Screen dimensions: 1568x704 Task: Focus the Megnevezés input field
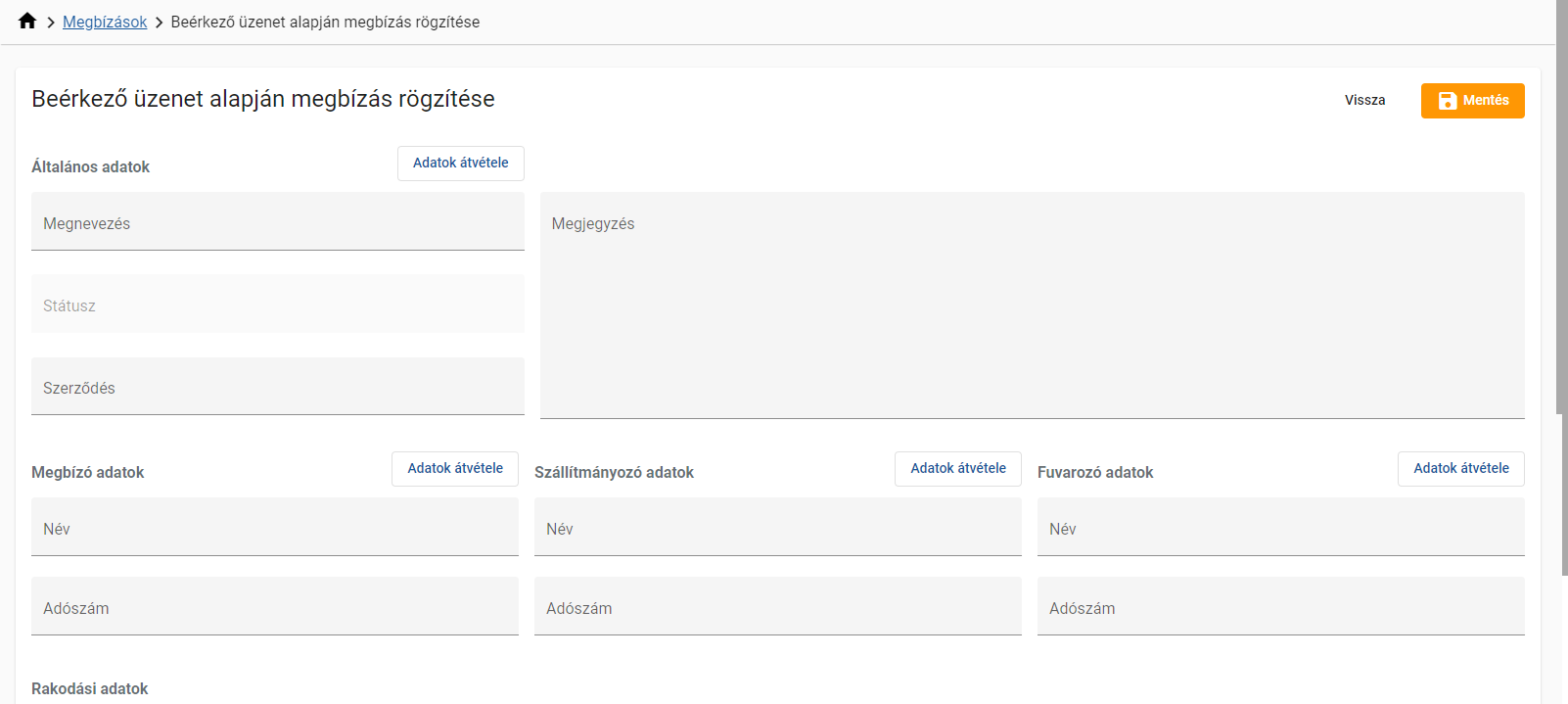tap(277, 222)
